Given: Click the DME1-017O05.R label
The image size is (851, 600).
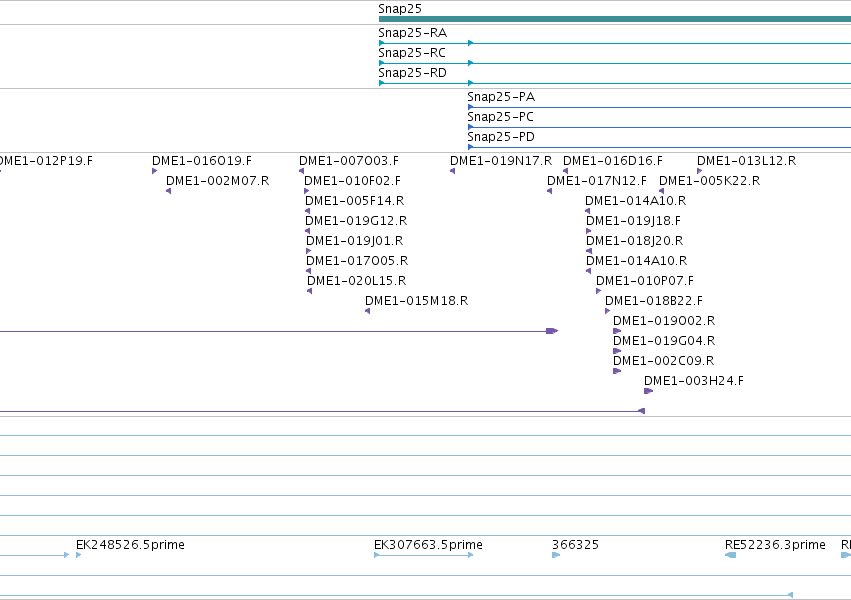Looking at the screenshot, I should (357, 261).
